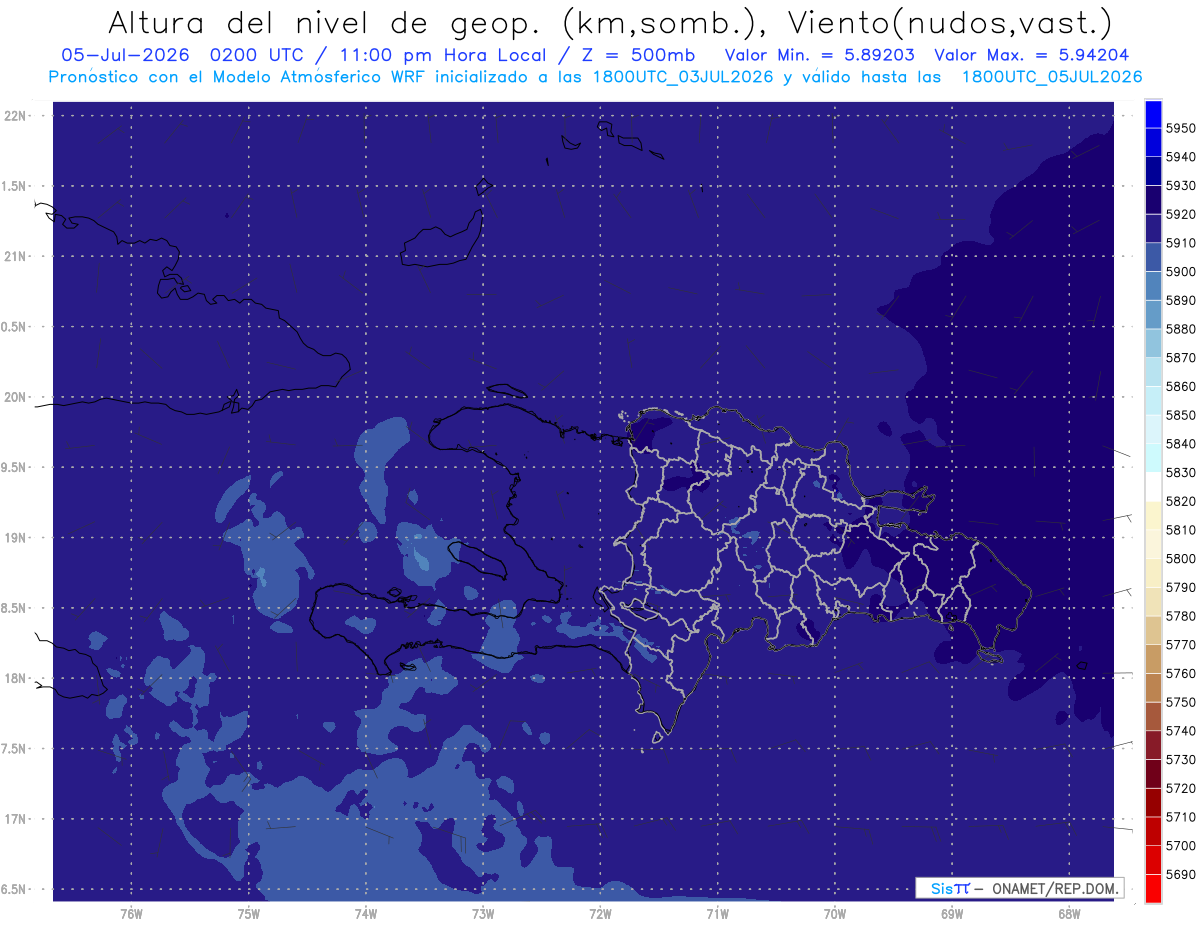This screenshot has width=1200, height=927.
Task: Click the '71W' longitude label
Action: click(717, 913)
